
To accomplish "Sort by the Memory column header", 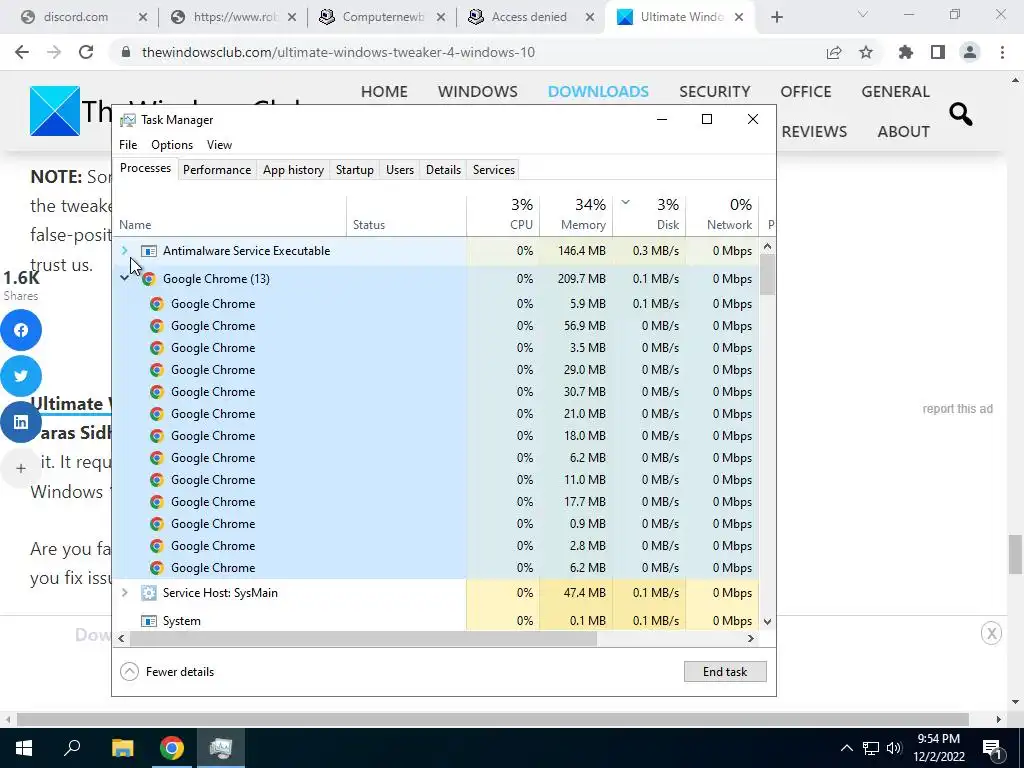I will click(576, 215).
